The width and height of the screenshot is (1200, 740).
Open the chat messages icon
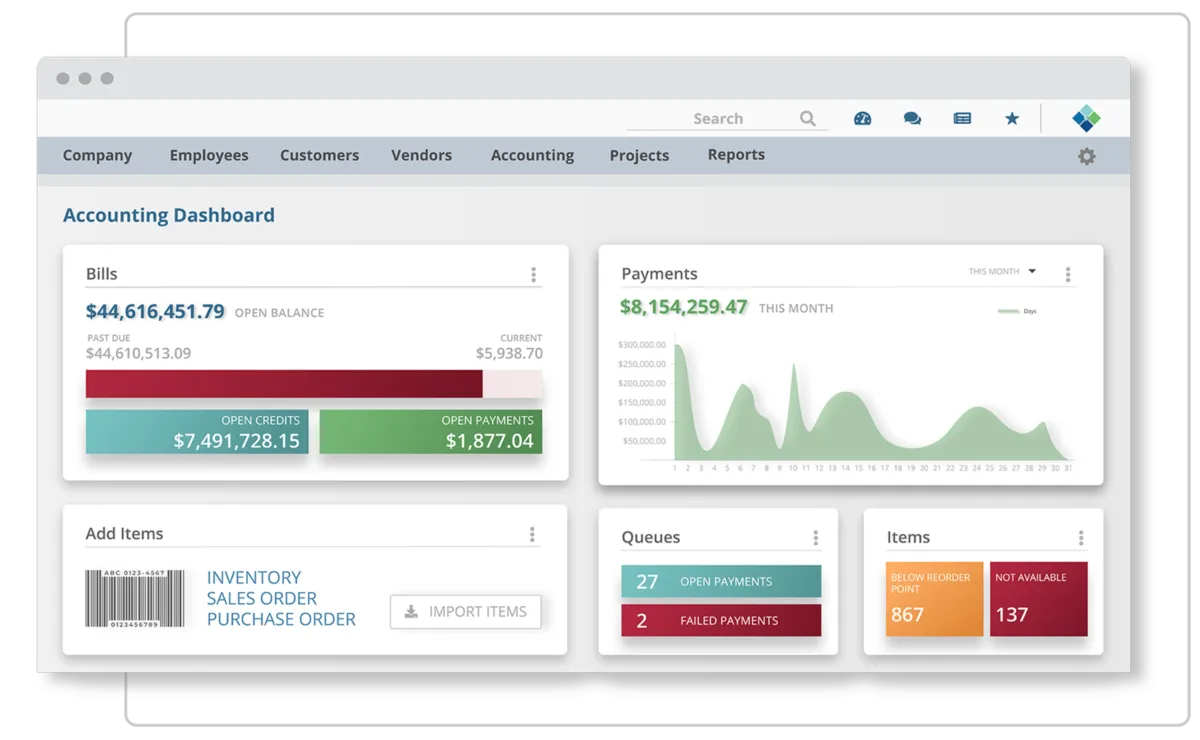click(912, 118)
